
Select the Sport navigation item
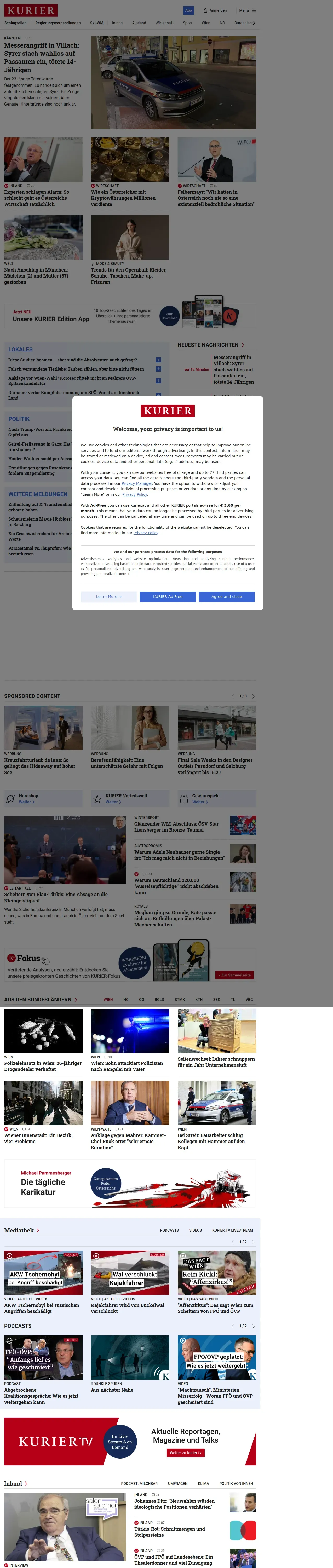(x=187, y=23)
